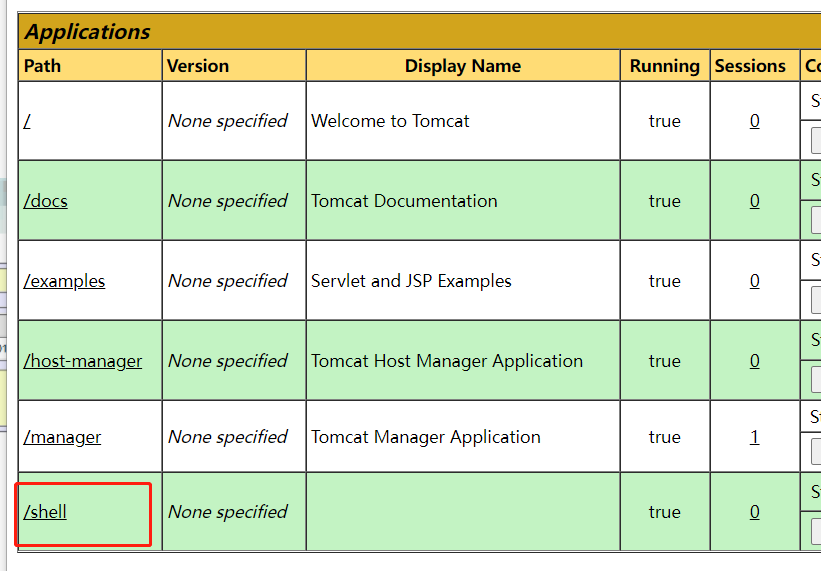Click the Display Name column header
Viewport: 821px width, 571px height.
[463, 66]
